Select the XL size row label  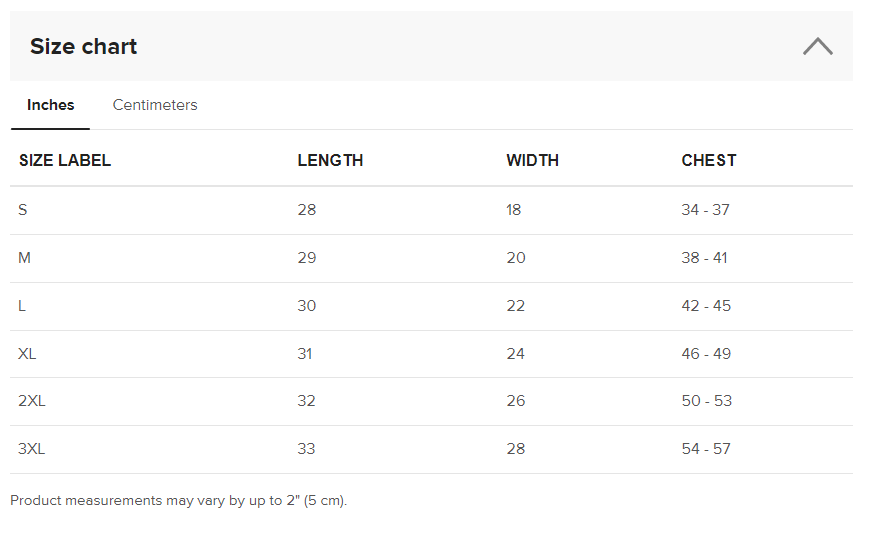(28, 354)
